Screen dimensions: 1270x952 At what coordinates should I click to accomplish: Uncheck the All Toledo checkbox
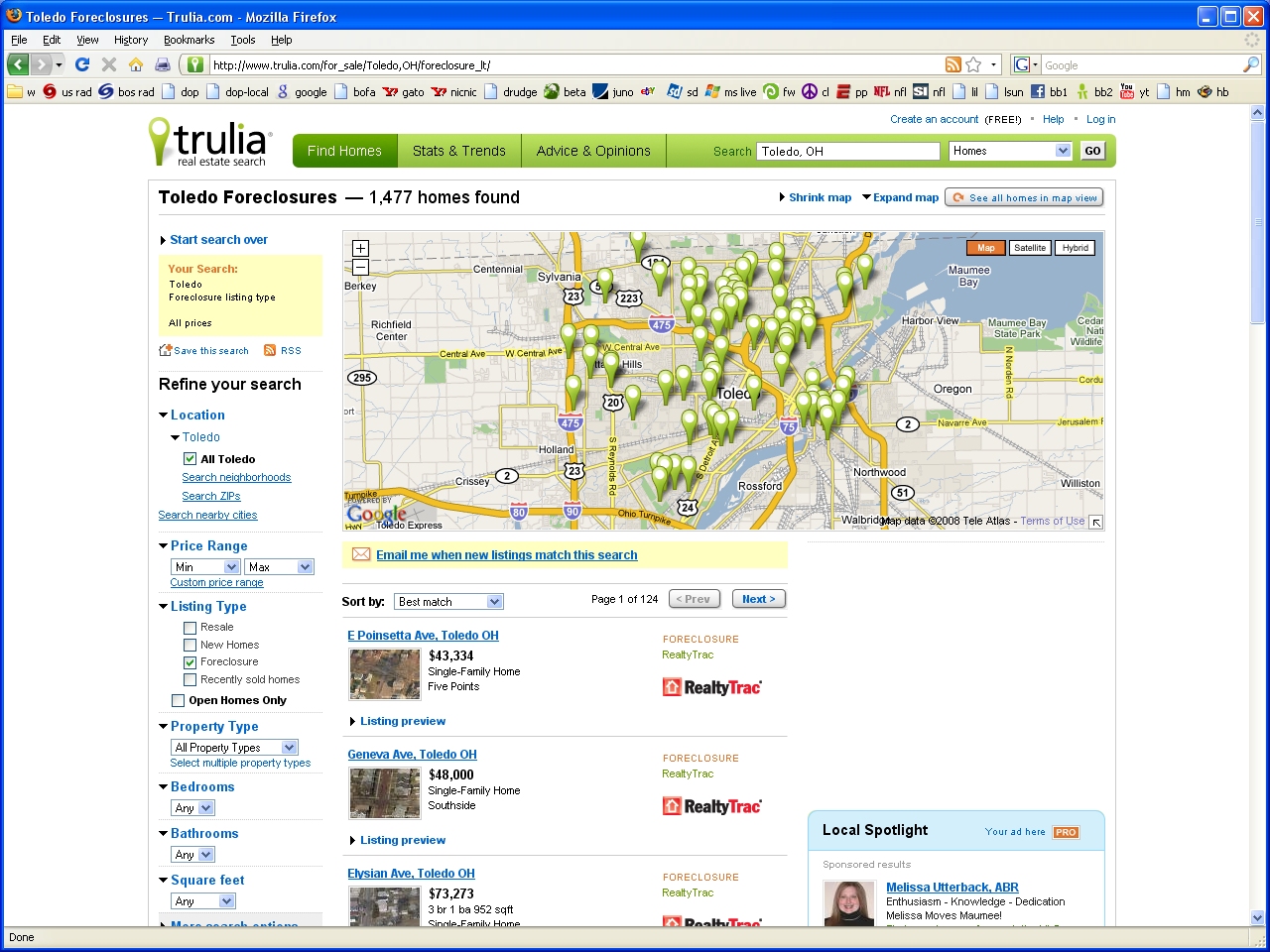click(x=190, y=459)
